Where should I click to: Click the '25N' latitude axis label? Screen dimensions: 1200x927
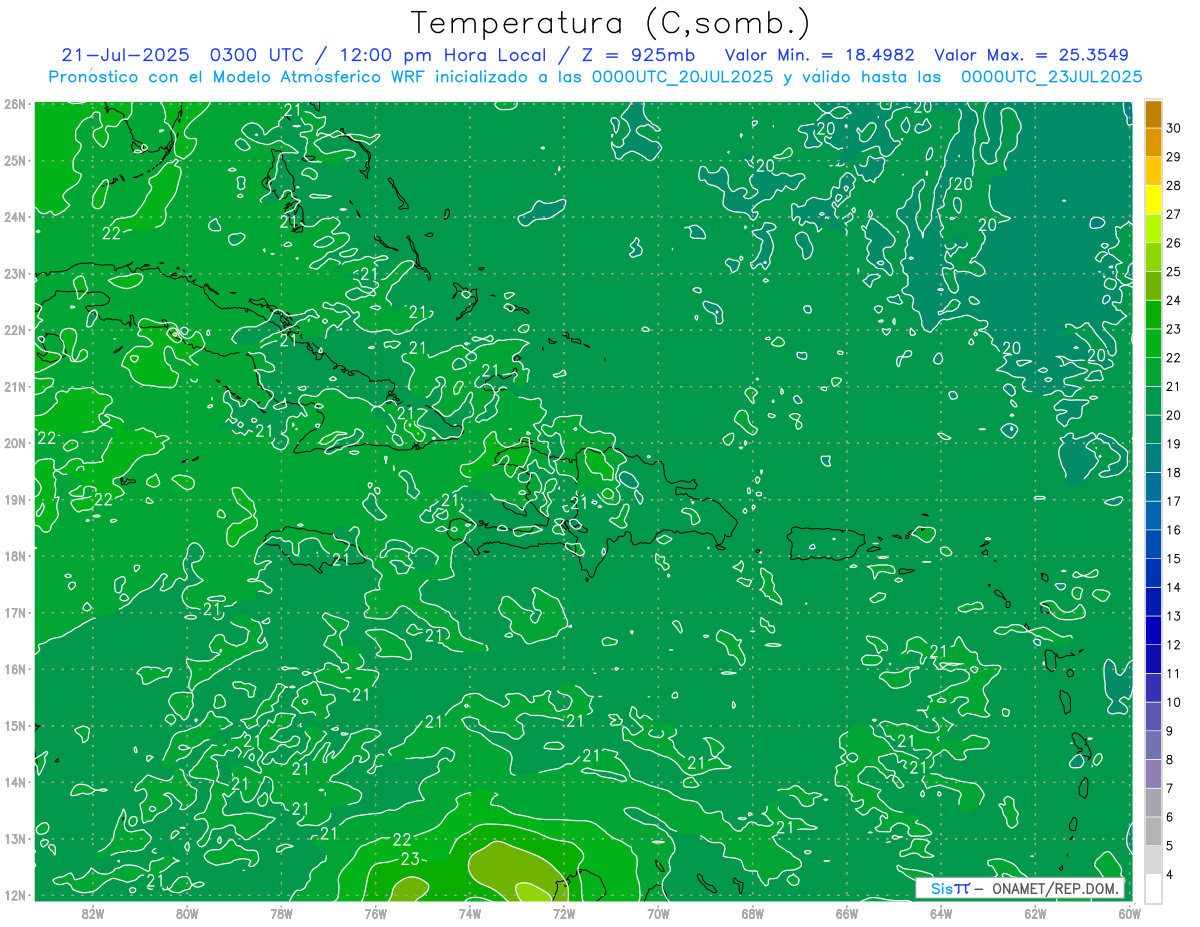[x=14, y=160]
